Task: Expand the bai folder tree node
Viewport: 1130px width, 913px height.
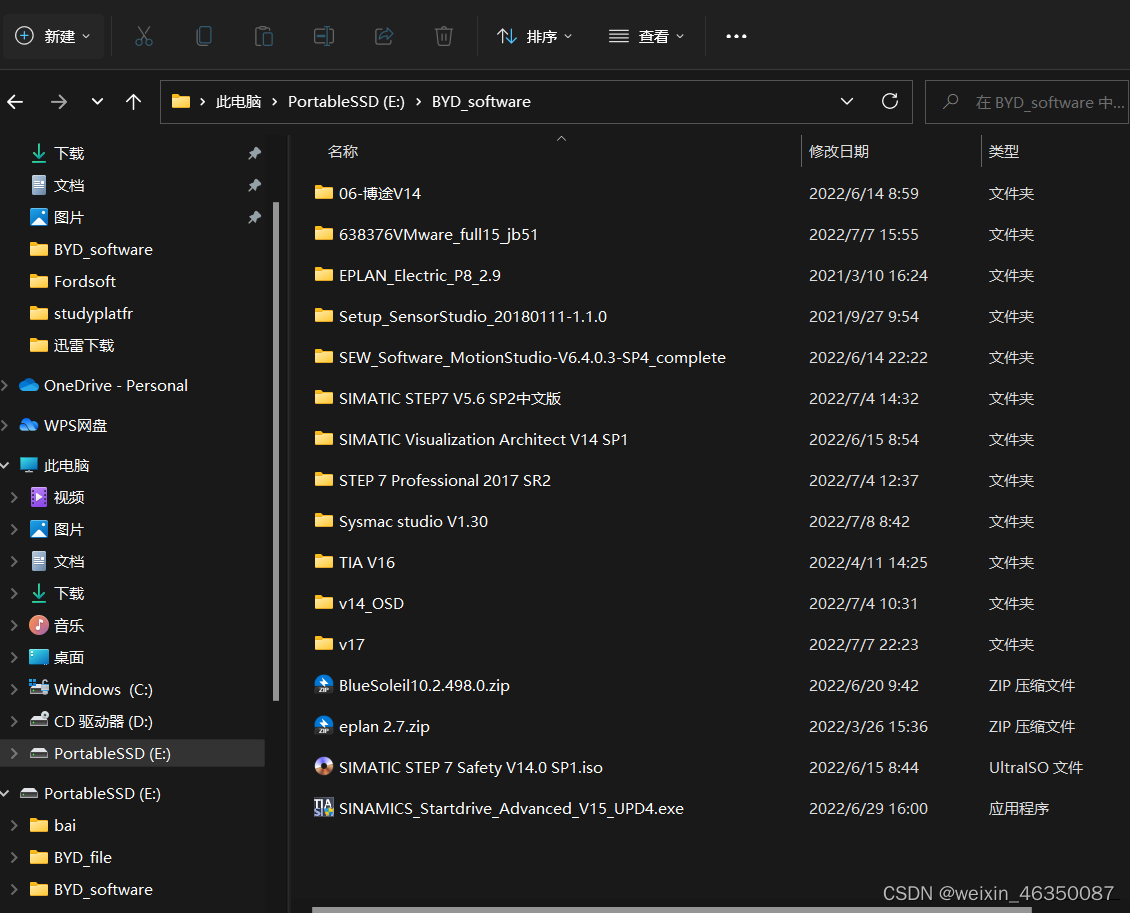Action: 14,825
